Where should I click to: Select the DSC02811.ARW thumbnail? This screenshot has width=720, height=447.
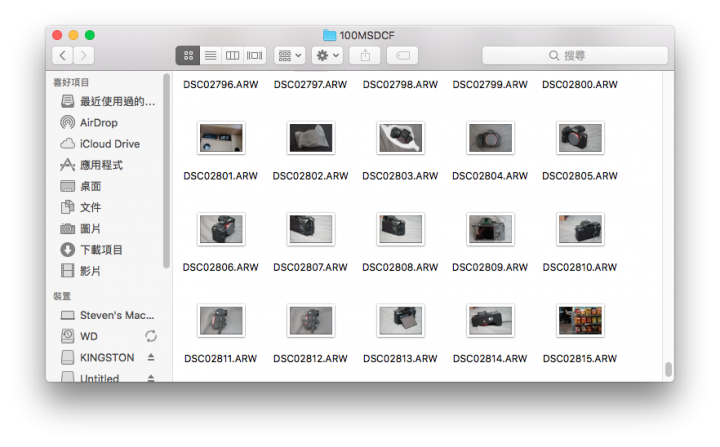[x=221, y=321]
